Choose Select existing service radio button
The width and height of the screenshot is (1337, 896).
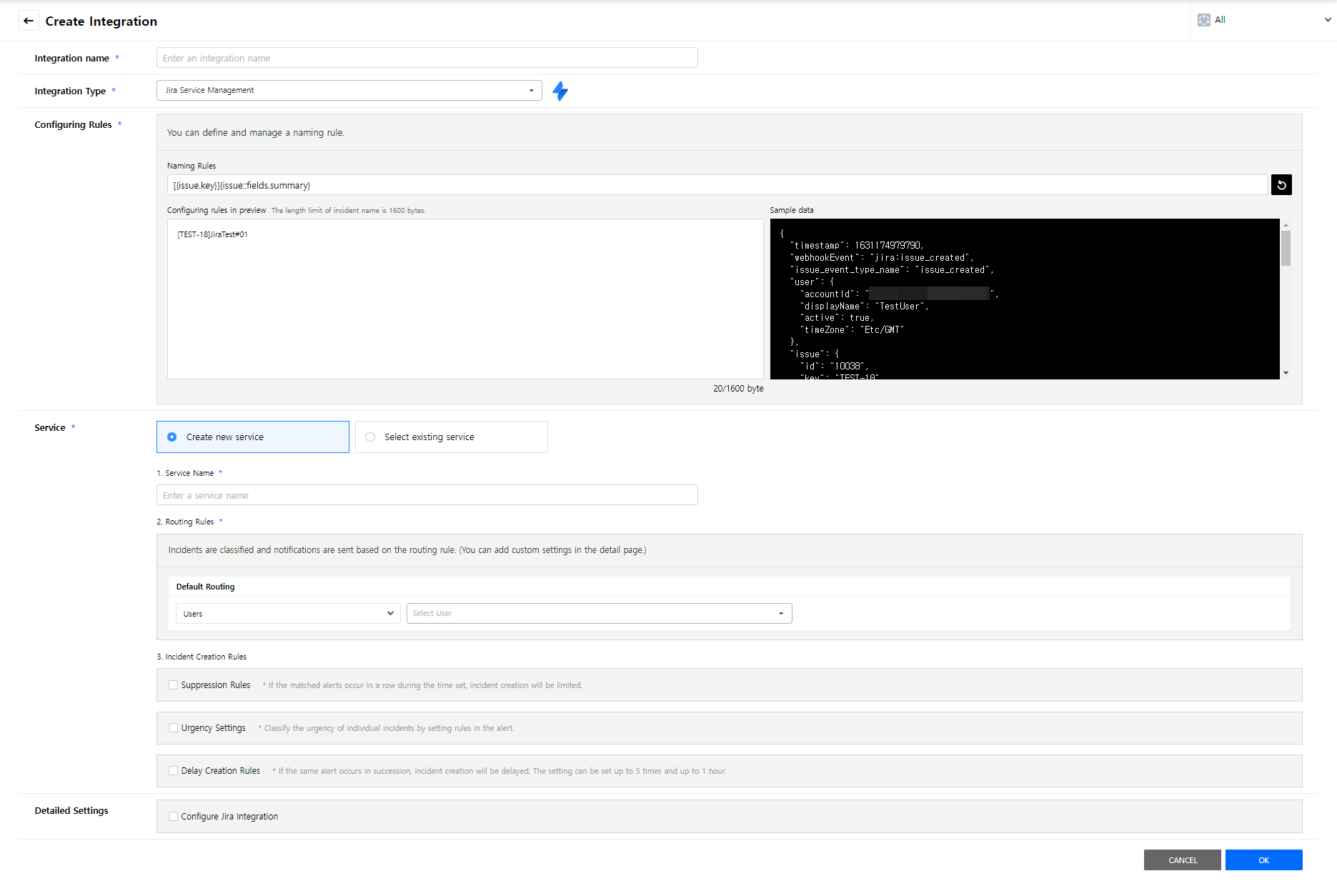tap(370, 437)
